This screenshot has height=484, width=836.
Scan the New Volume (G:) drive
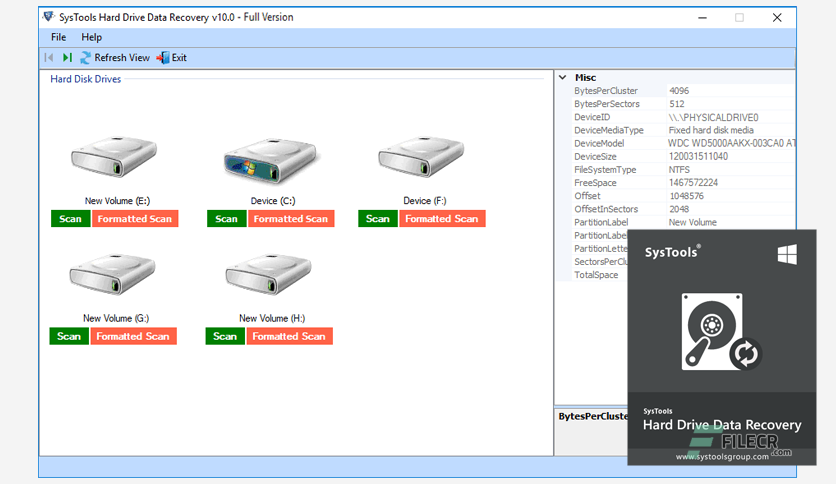point(69,336)
